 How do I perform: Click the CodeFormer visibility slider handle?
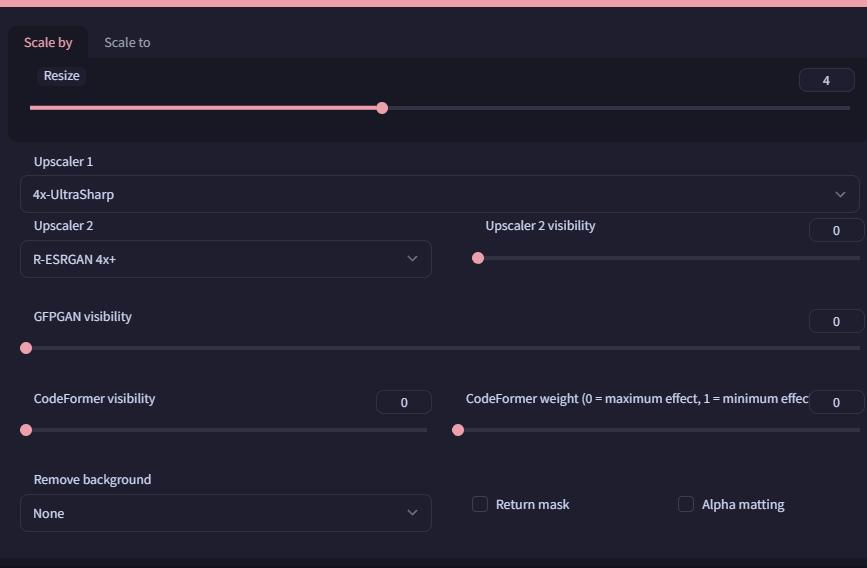(26, 430)
